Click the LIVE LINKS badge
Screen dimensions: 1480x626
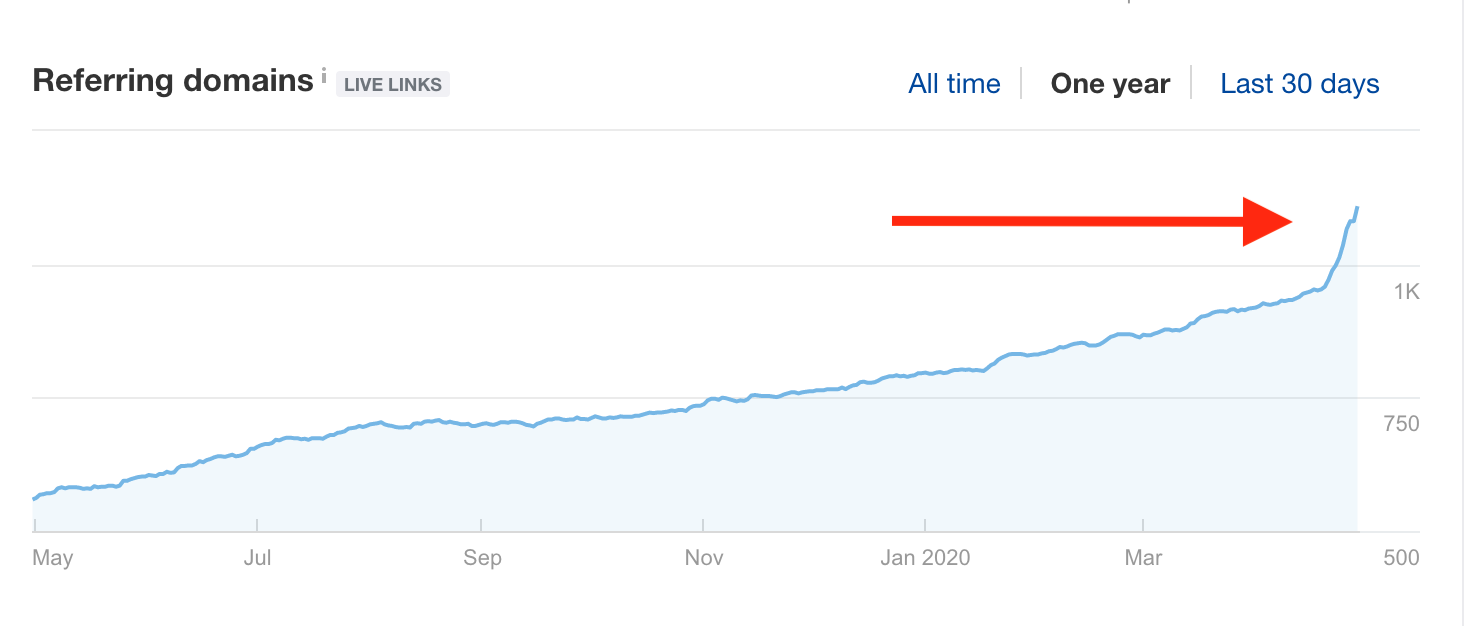pyautogui.click(x=393, y=85)
